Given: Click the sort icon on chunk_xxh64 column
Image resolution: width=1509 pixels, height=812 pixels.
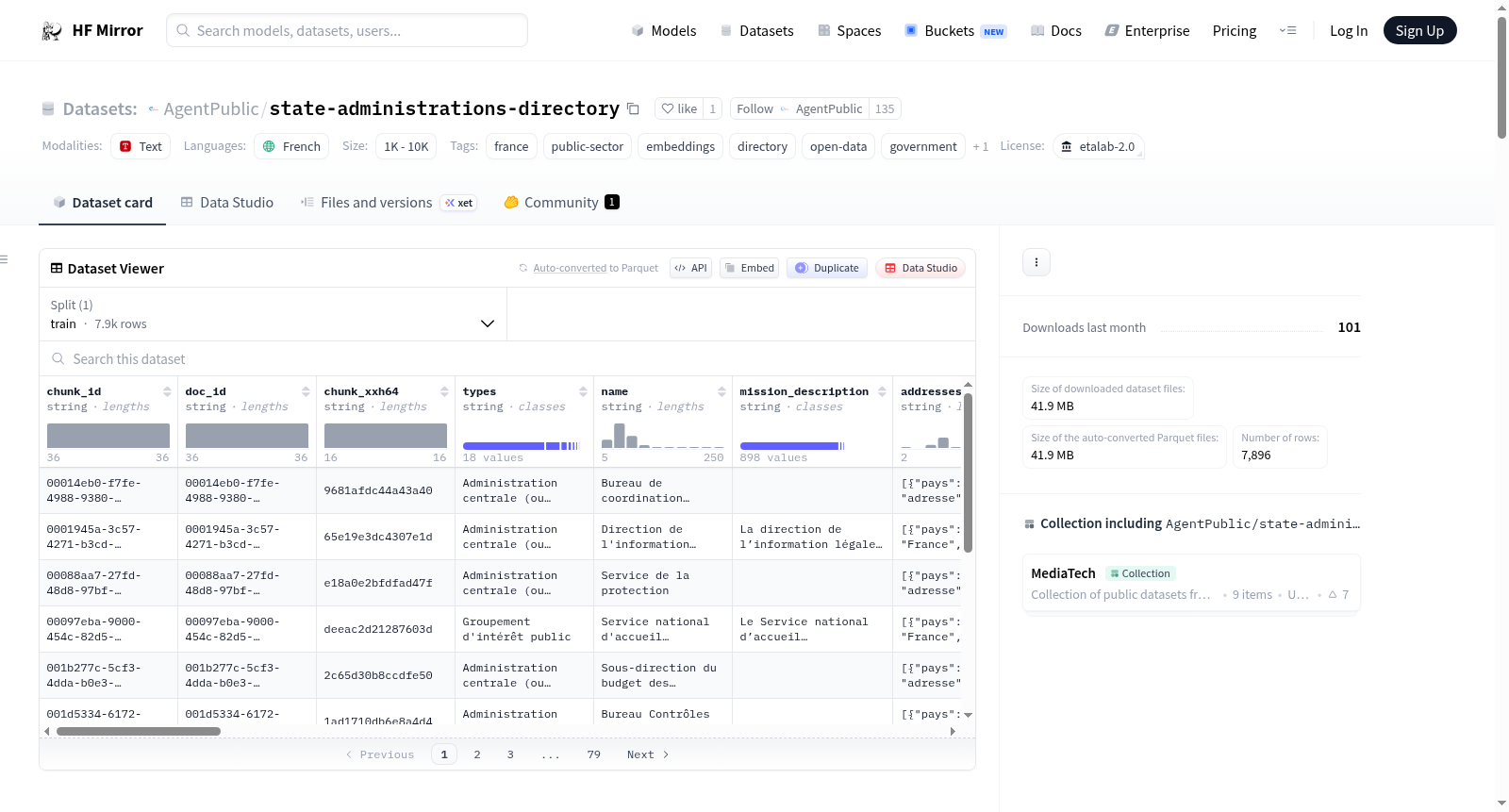Looking at the screenshot, I should click(x=444, y=391).
